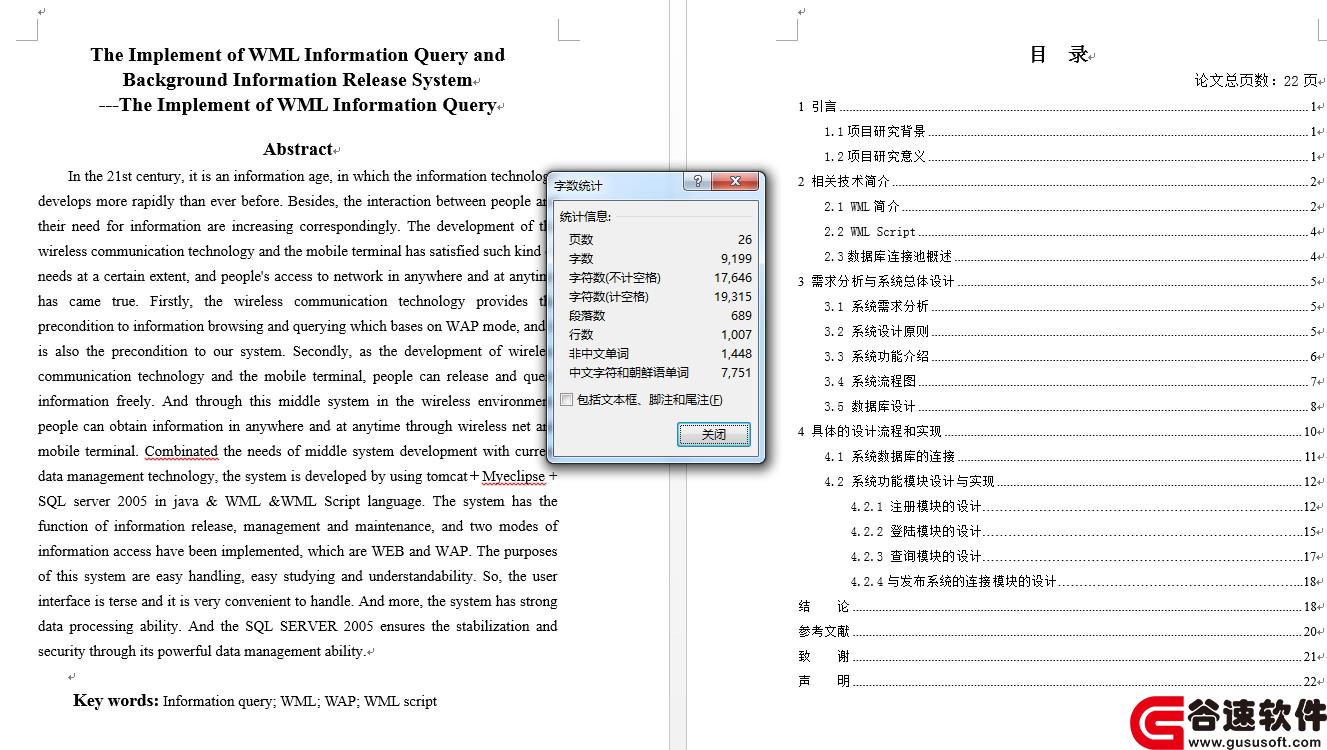Click the 段落数 689 row

coord(660,315)
